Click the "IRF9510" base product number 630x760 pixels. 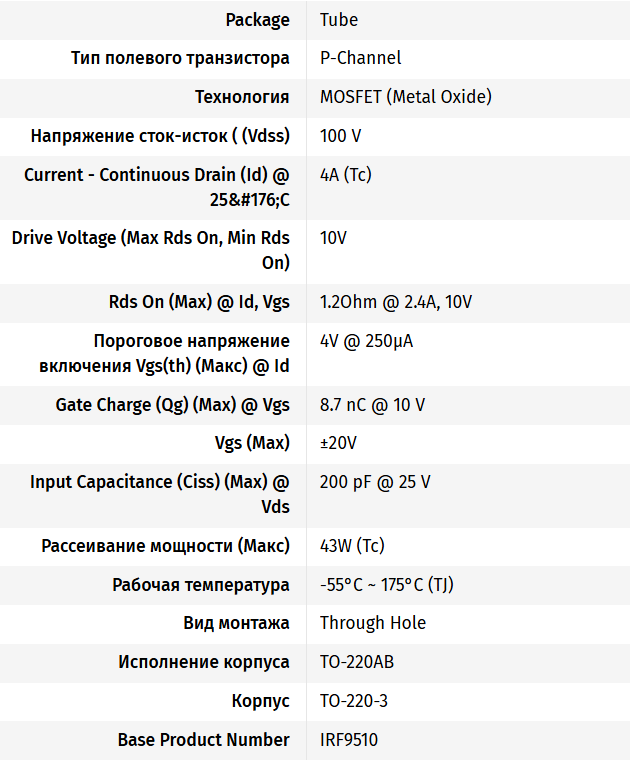[x=349, y=740]
